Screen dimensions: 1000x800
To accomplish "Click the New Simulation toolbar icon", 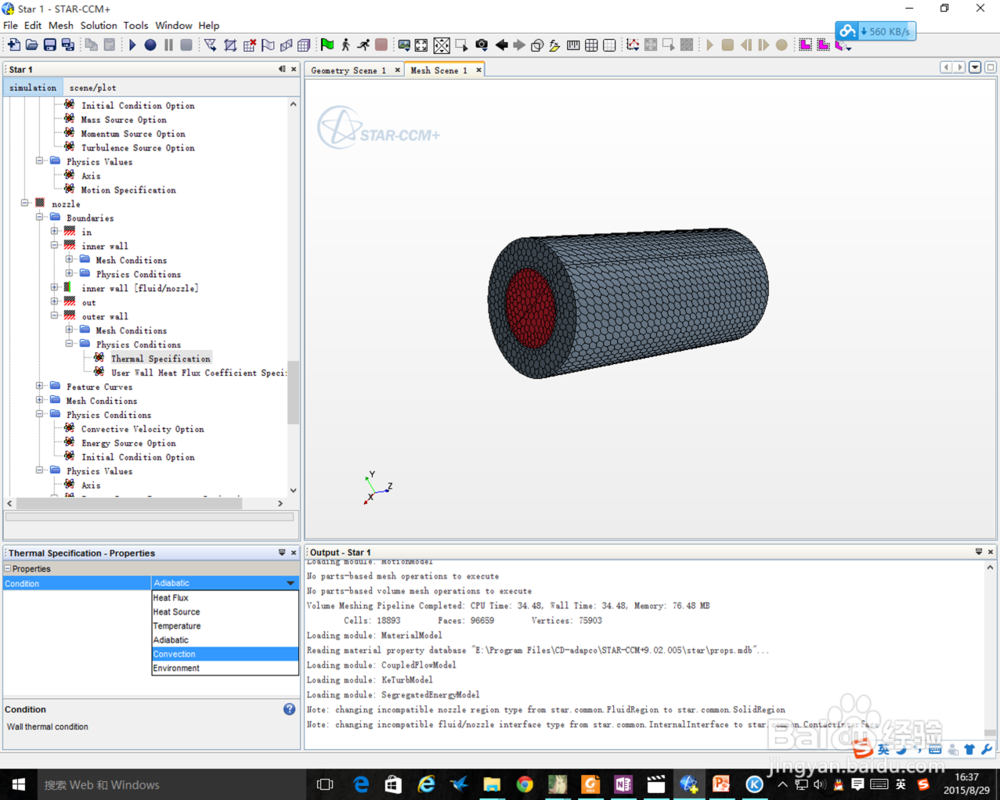I will (14, 45).
